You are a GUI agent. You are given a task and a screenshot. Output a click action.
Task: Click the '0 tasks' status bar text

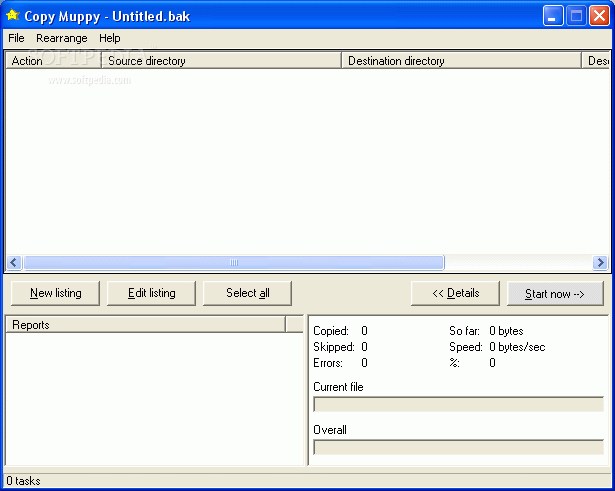(x=23, y=481)
